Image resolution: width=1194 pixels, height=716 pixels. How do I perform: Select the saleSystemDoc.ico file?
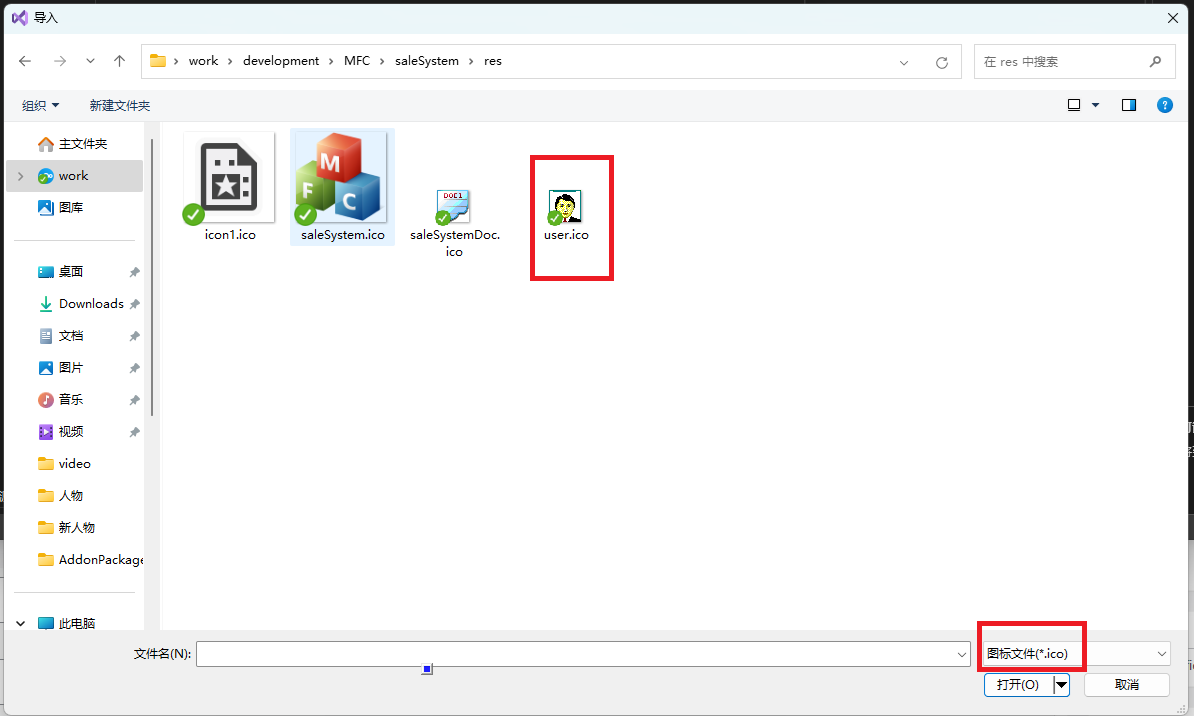pyautogui.click(x=454, y=208)
